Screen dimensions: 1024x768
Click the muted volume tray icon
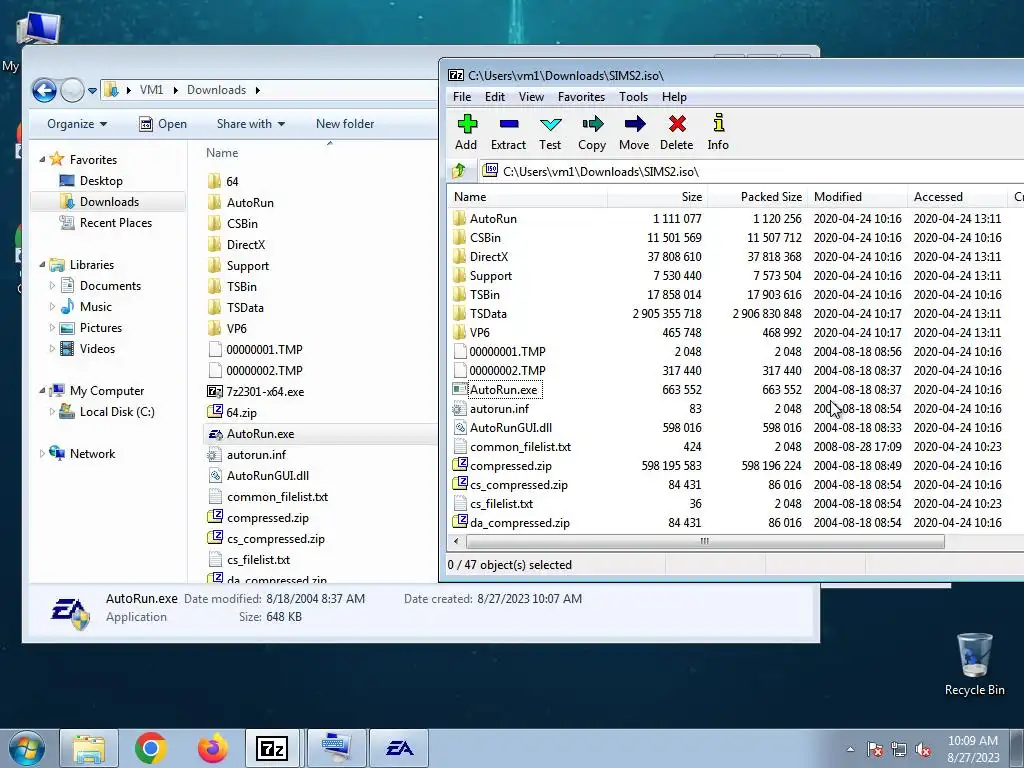click(x=923, y=750)
